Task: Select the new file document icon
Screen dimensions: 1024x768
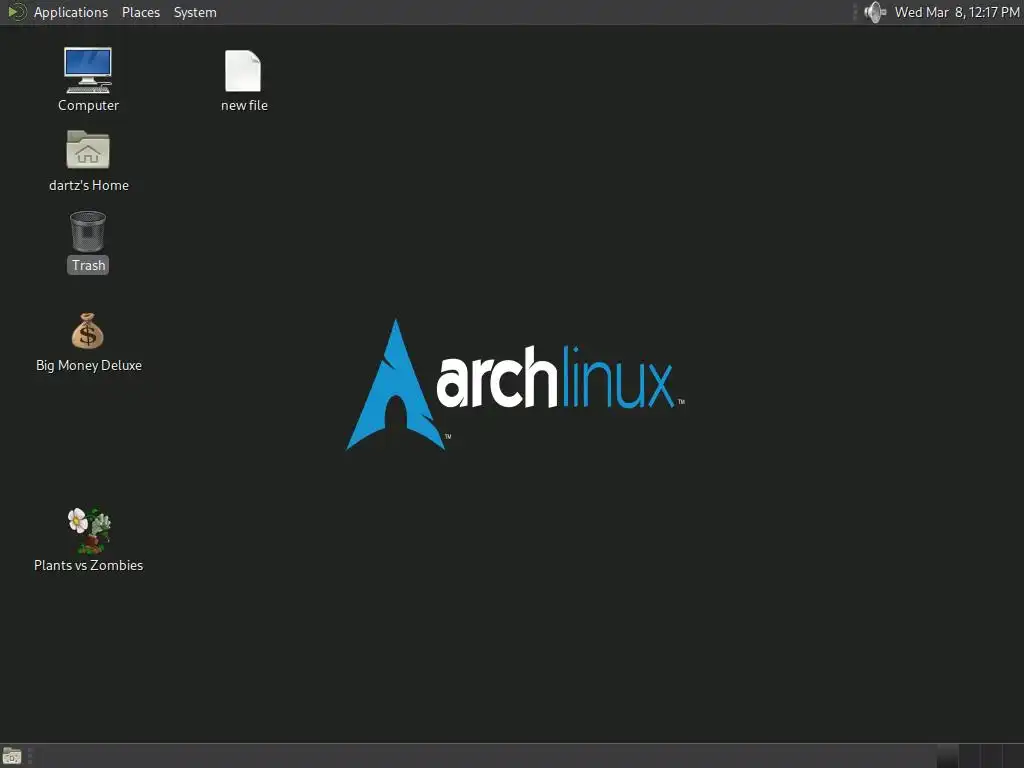Action: pos(243,71)
